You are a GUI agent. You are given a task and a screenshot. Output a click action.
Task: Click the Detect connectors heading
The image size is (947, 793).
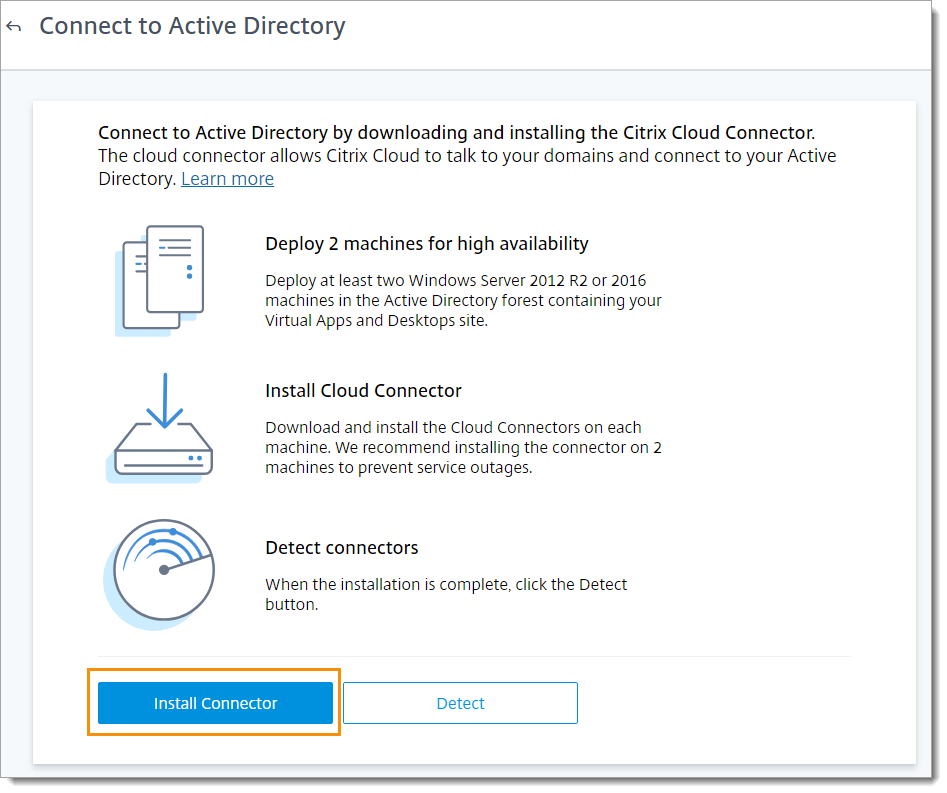[x=341, y=548]
